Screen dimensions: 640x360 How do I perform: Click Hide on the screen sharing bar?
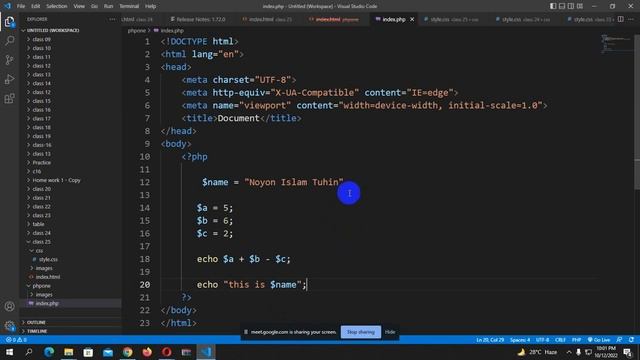coord(390,332)
